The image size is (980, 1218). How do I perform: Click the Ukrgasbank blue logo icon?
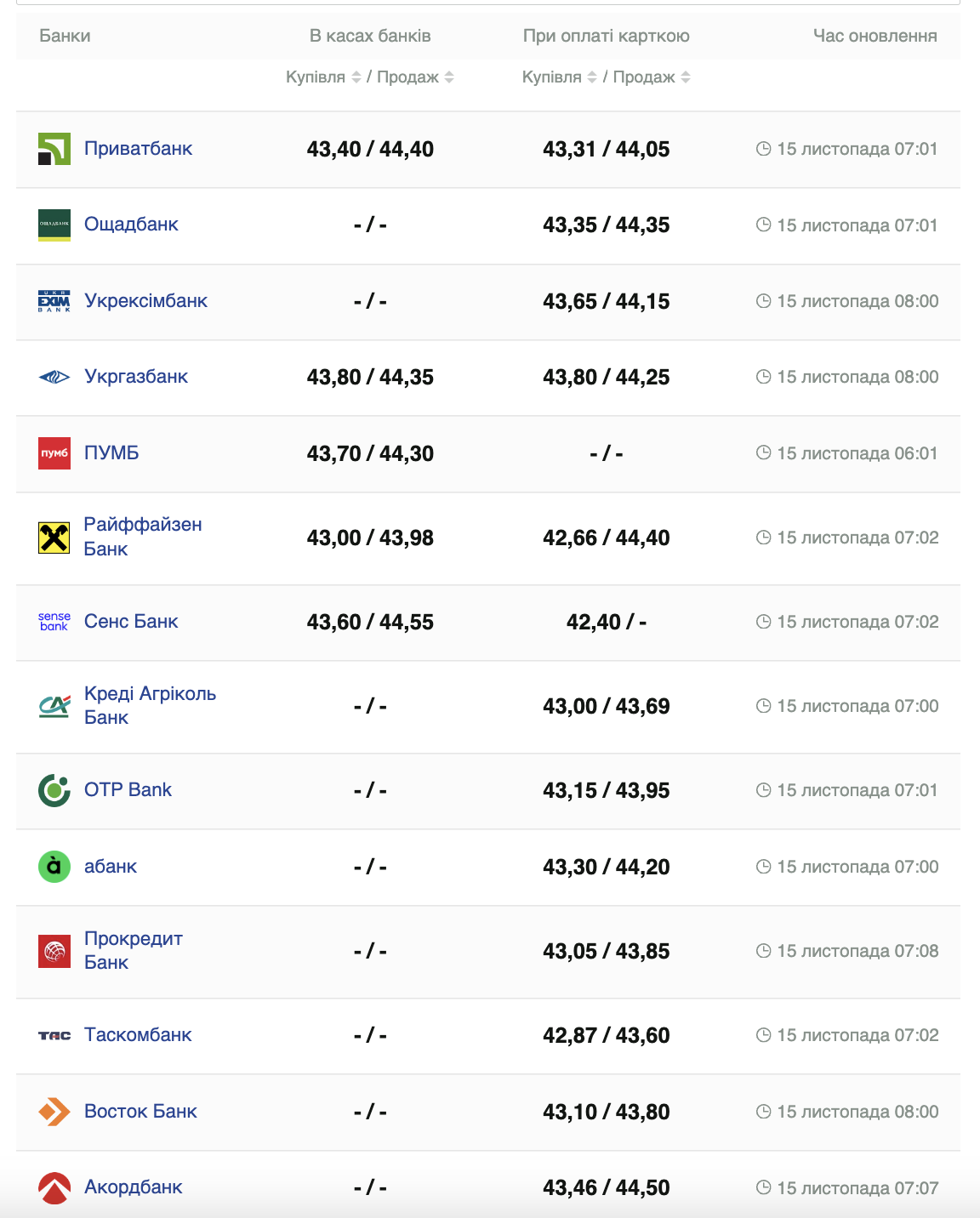click(54, 377)
